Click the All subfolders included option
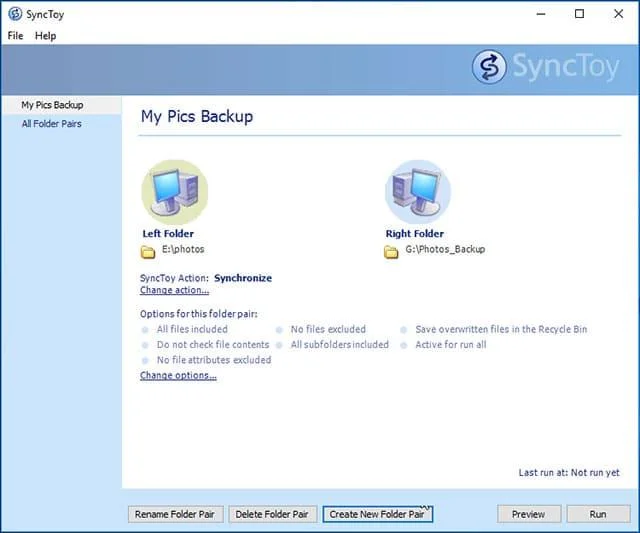The image size is (640, 533). (340, 344)
